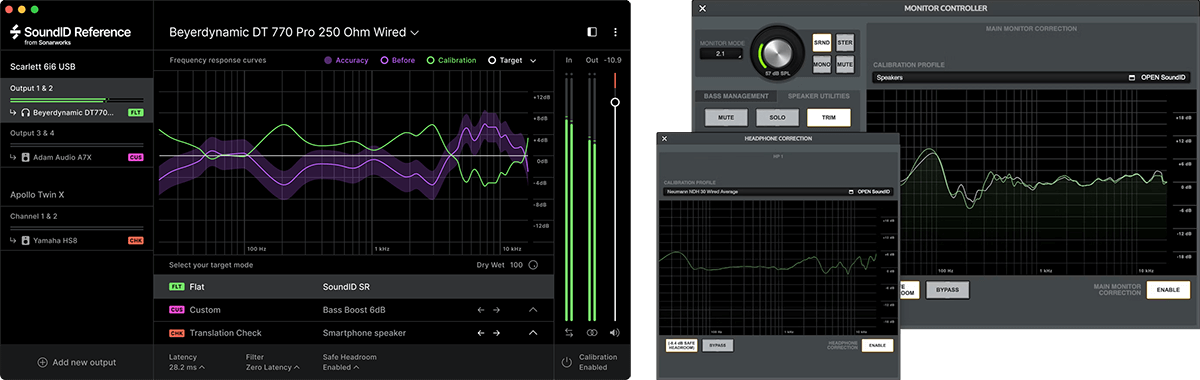The width and height of the screenshot is (1200, 380).
Task: Switch to Bass Management tab
Action: pos(736,96)
